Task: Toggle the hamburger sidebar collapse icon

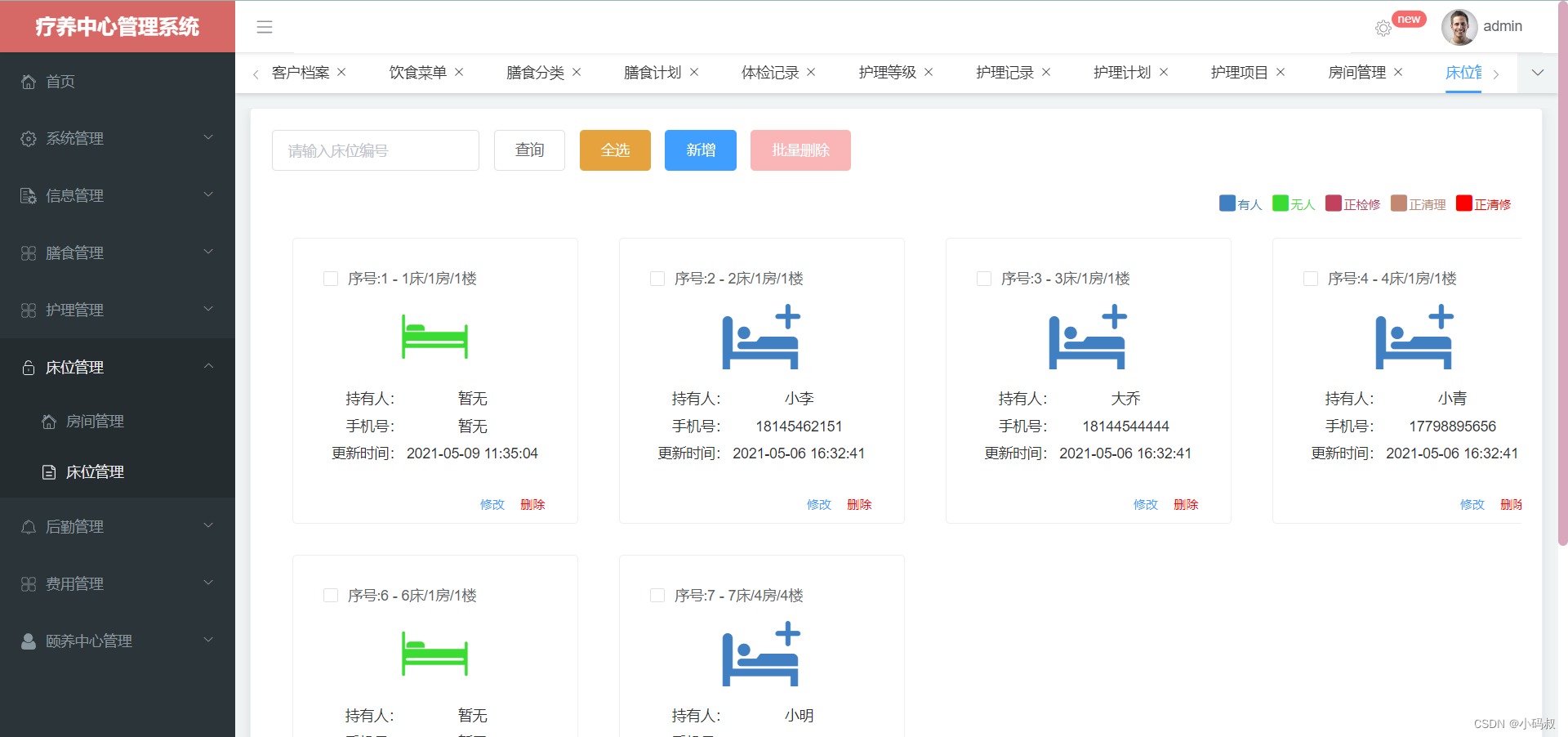Action: (265, 27)
